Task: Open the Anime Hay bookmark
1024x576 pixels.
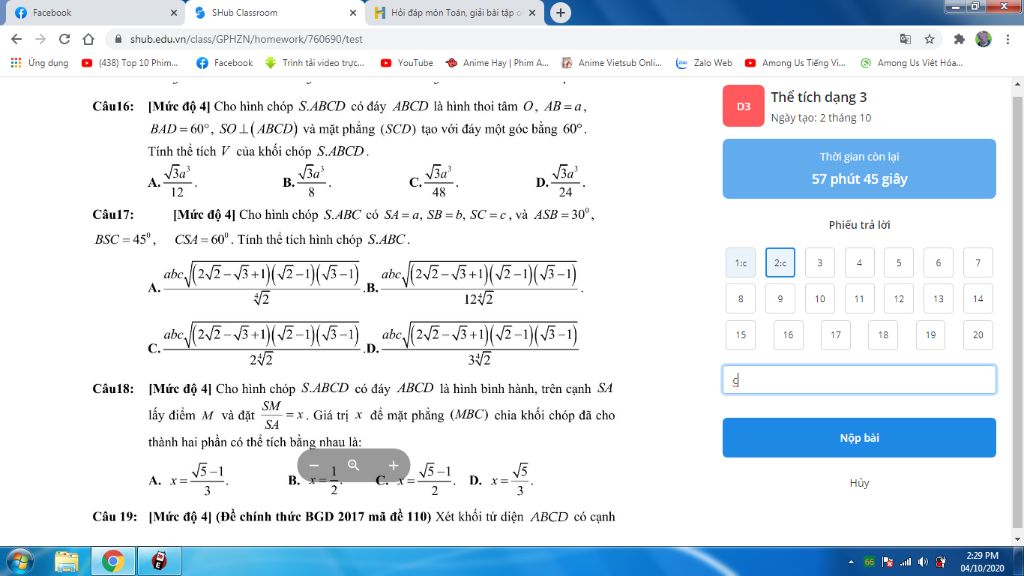Action: pyautogui.click(x=497, y=63)
